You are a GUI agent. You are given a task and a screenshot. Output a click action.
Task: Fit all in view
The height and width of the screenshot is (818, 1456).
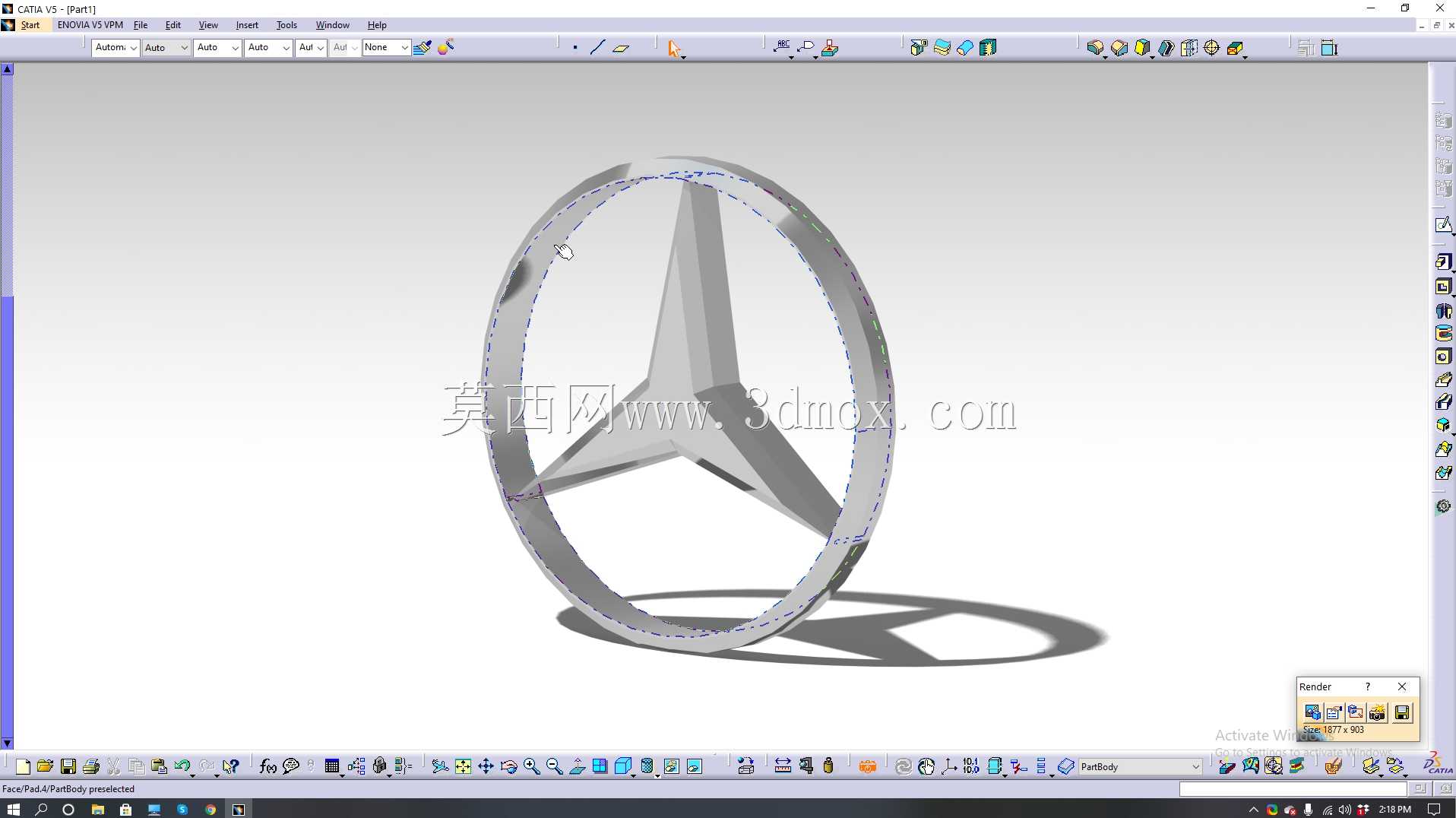463,766
